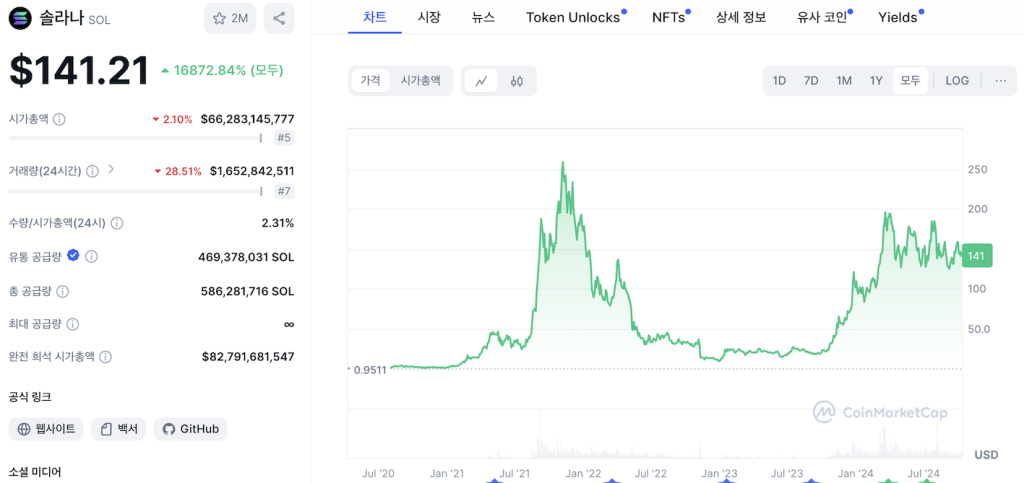1024x483 pixels.
Task: Switch to candlestick chart view
Action: (x=517, y=82)
